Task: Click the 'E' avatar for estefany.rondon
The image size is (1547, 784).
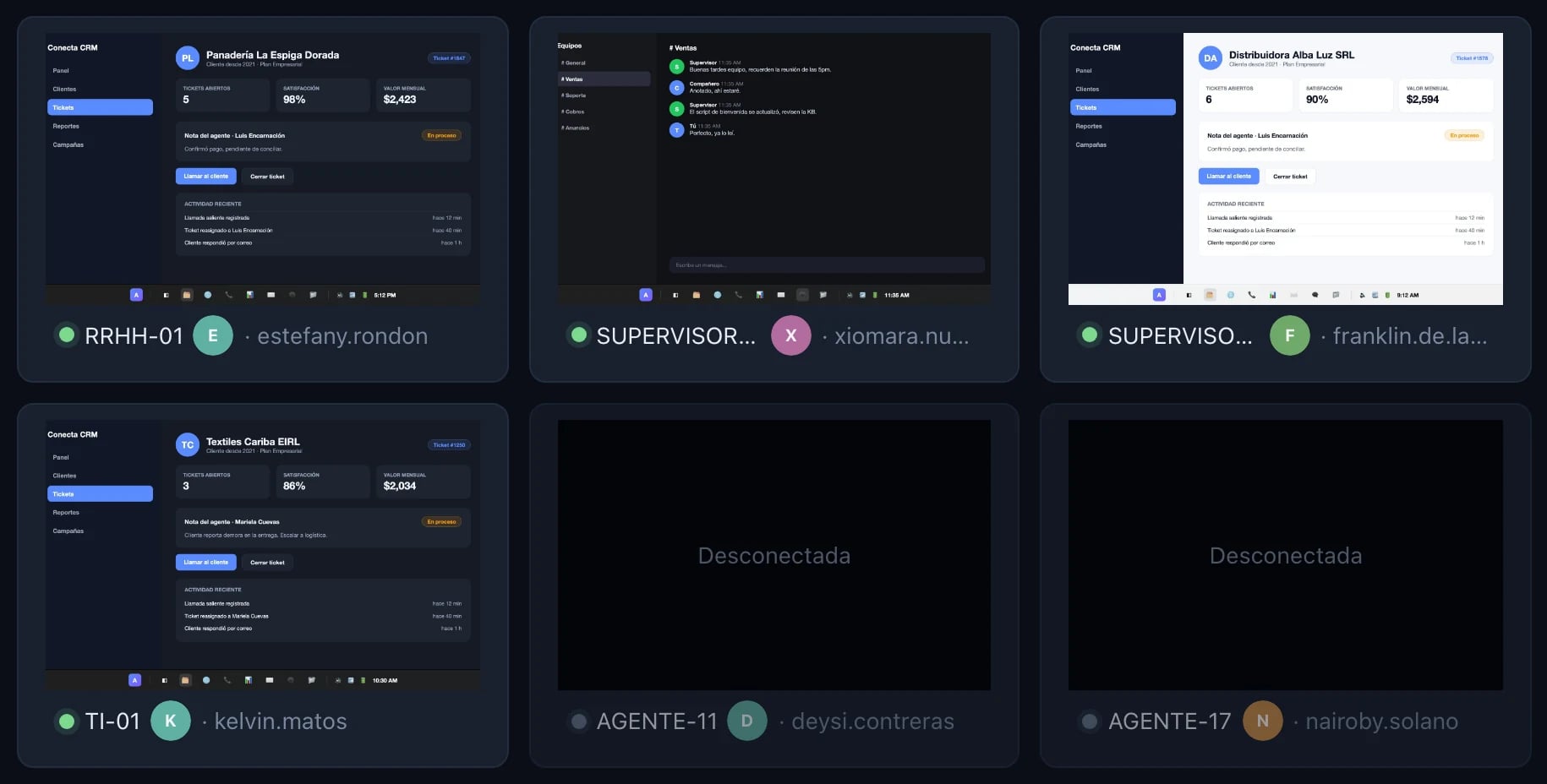Action: coord(213,335)
